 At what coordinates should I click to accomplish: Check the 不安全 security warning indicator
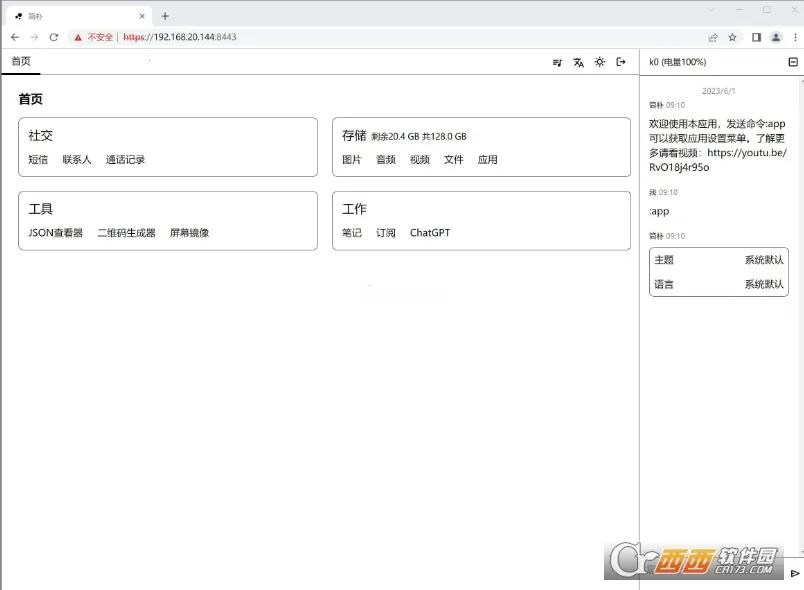(97, 37)
